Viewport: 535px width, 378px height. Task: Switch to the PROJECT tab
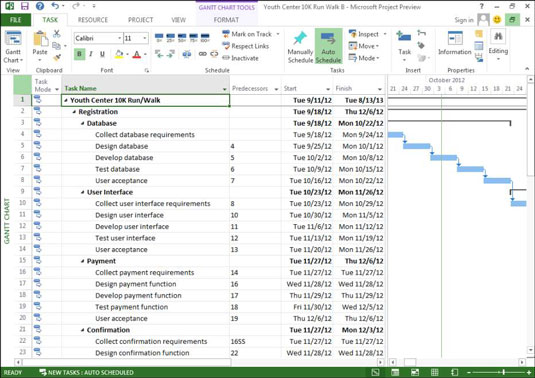[141, 20]
